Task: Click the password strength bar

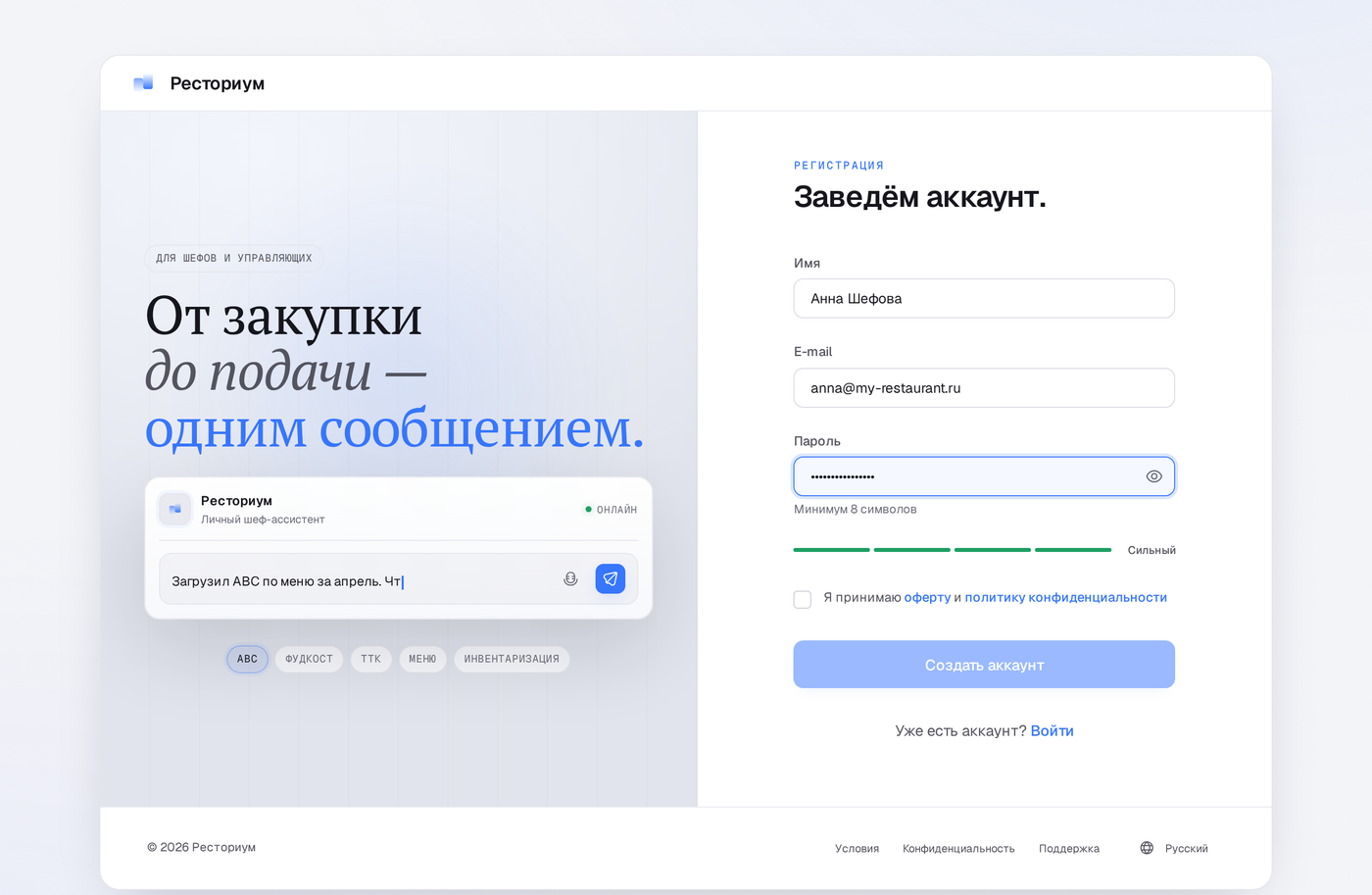Action: (953, 550)
